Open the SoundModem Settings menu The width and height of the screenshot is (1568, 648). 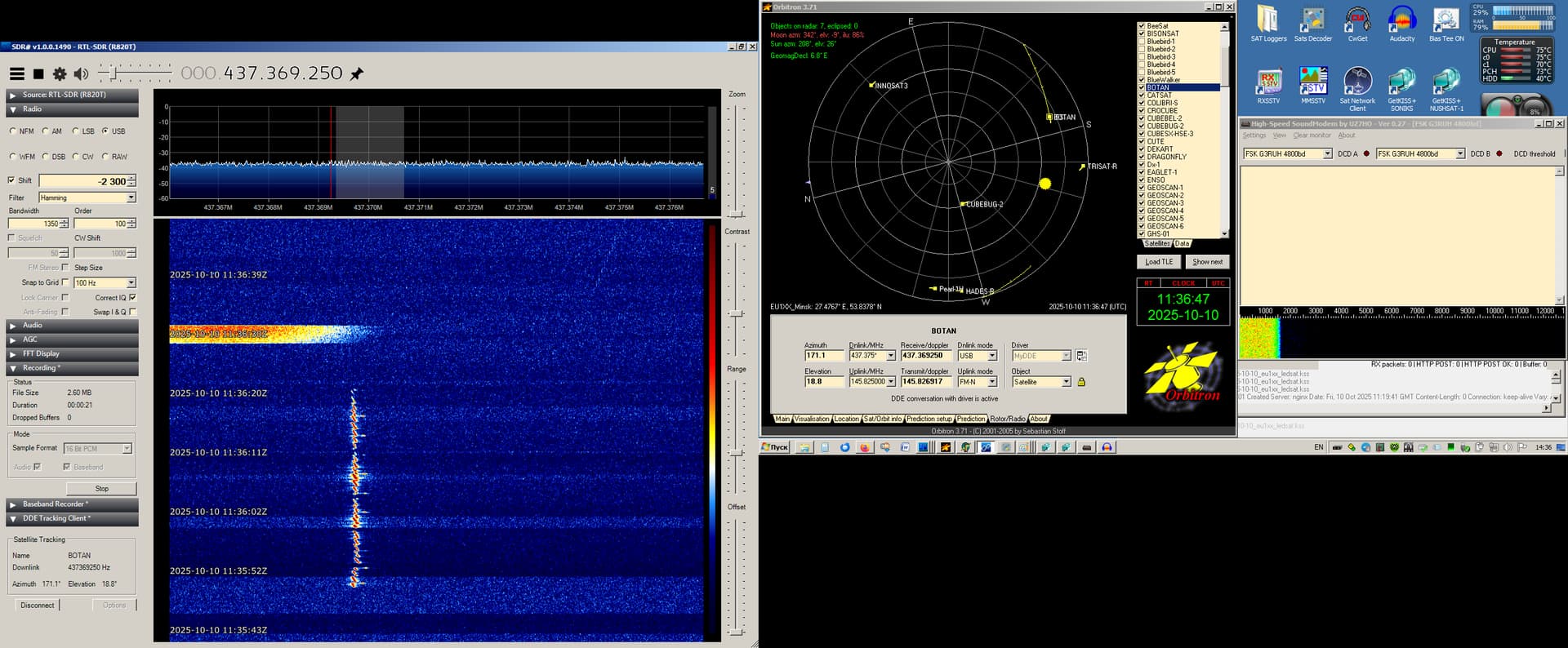1254,135
